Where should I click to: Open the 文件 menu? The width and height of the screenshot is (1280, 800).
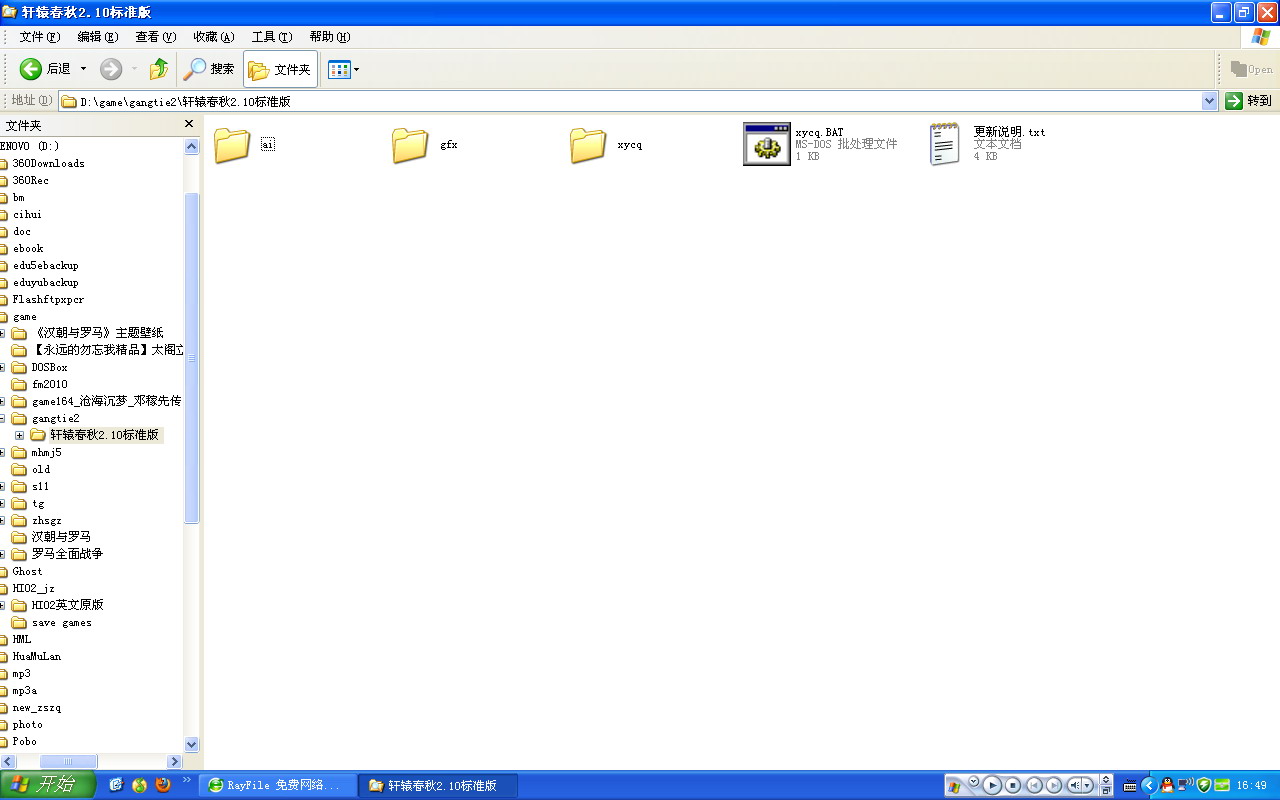(39, 37)
